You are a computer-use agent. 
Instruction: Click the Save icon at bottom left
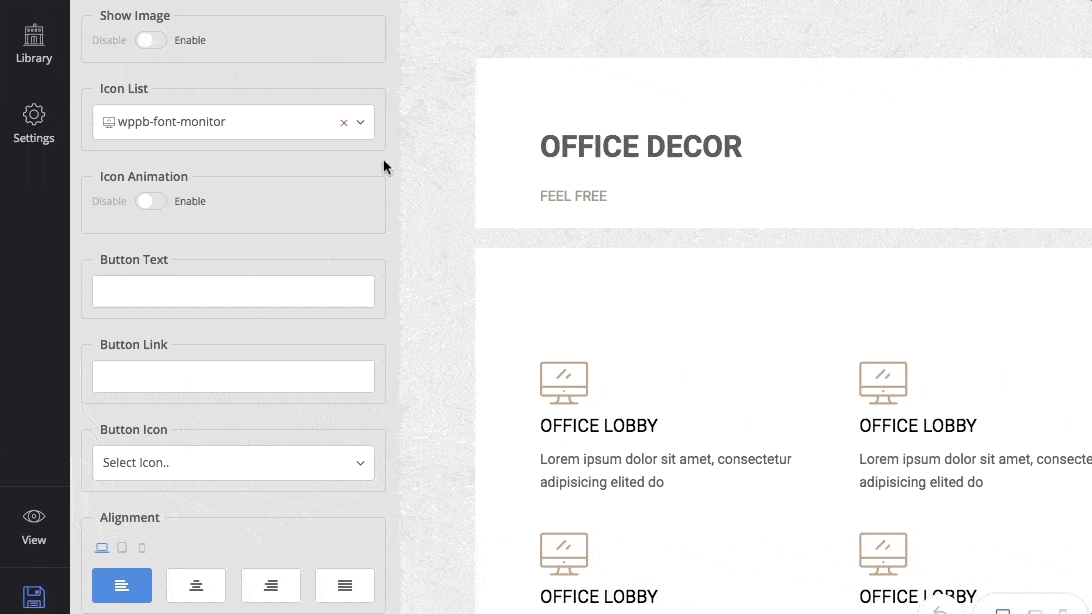pos(34,597)
